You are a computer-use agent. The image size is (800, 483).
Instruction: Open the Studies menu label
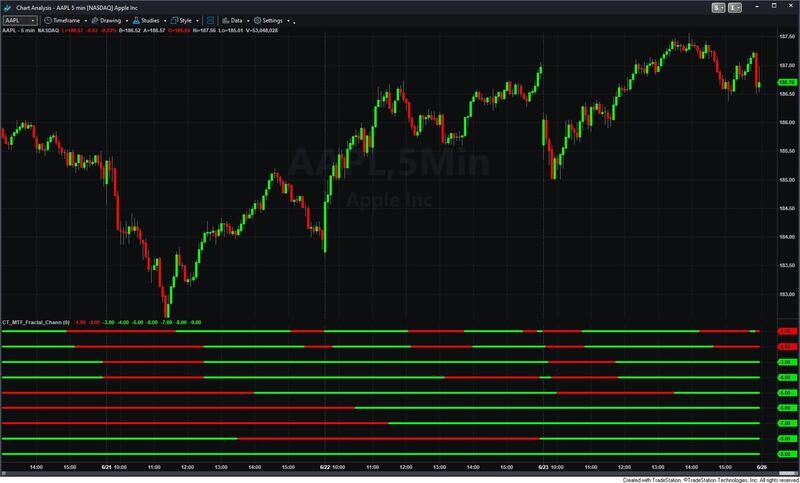coord(150,20)
